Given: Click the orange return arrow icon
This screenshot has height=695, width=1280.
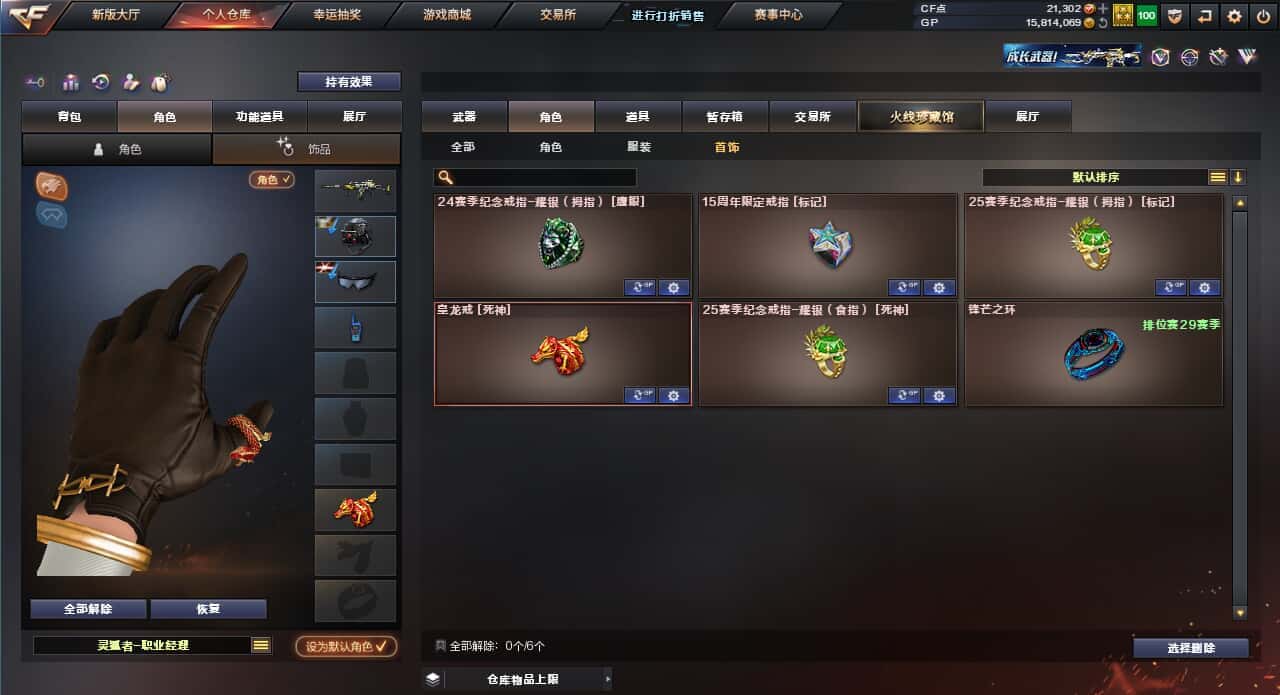Looking at the screenshot, I should pos(1206,16).
